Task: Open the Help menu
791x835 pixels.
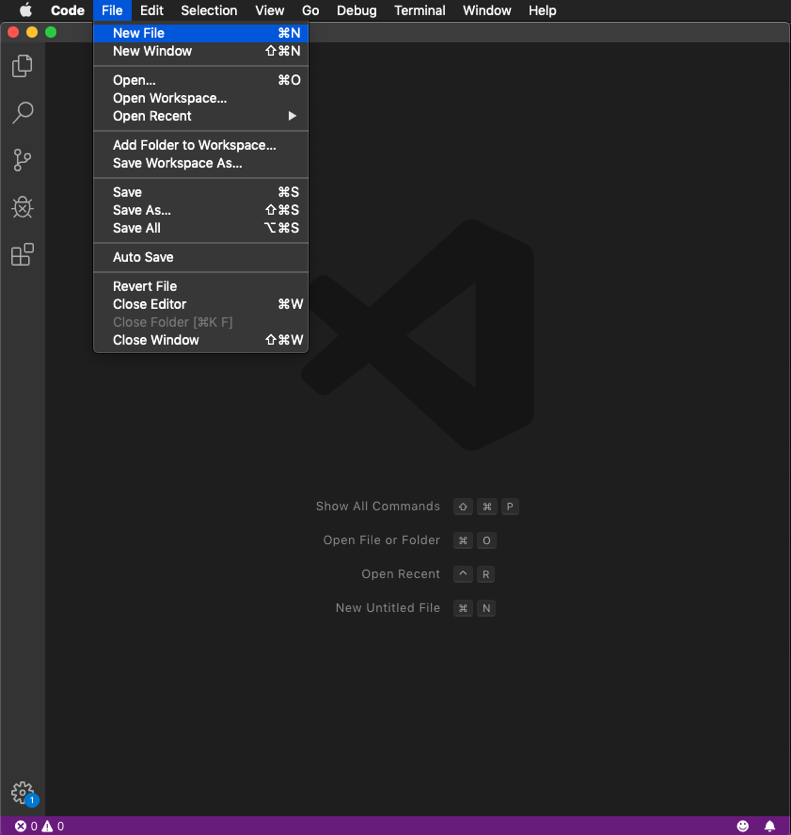Action: (x=542, y=10)
